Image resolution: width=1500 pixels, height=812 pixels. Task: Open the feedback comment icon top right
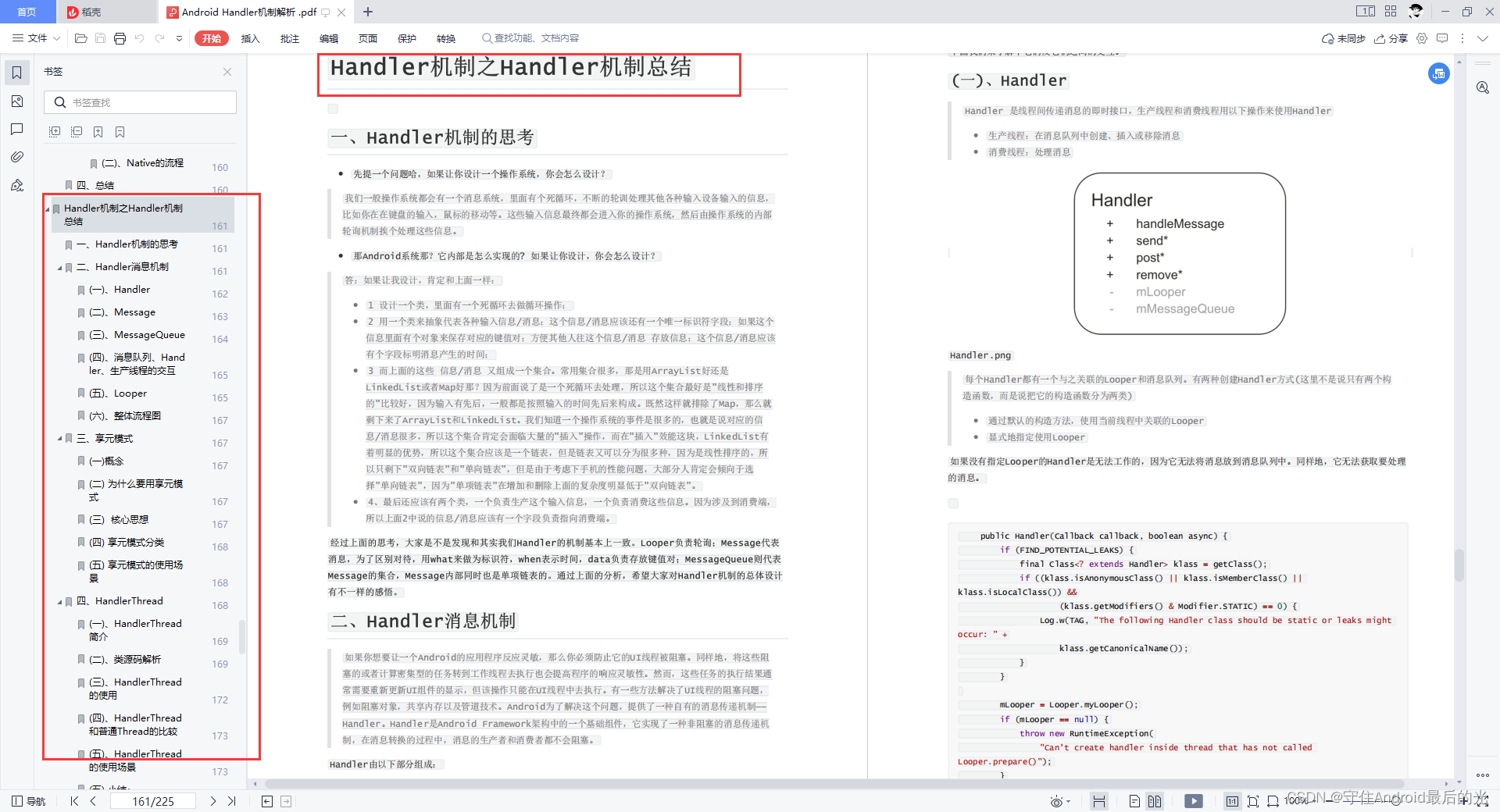tap(1442, 38)
